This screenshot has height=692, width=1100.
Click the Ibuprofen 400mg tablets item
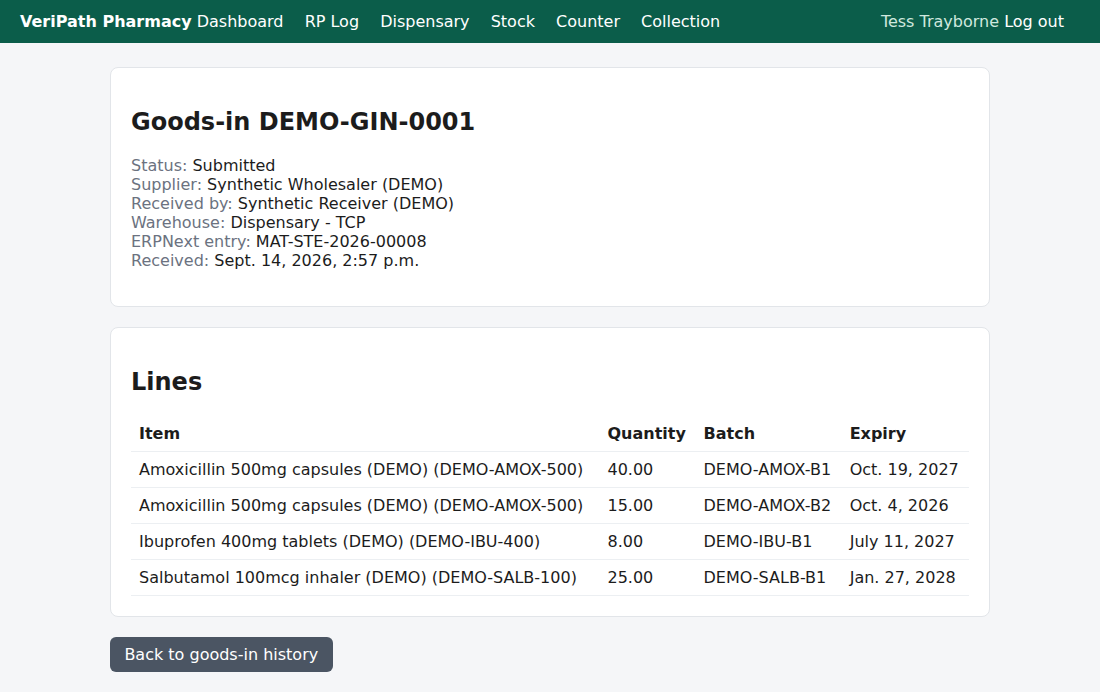(x=340, y=542)
